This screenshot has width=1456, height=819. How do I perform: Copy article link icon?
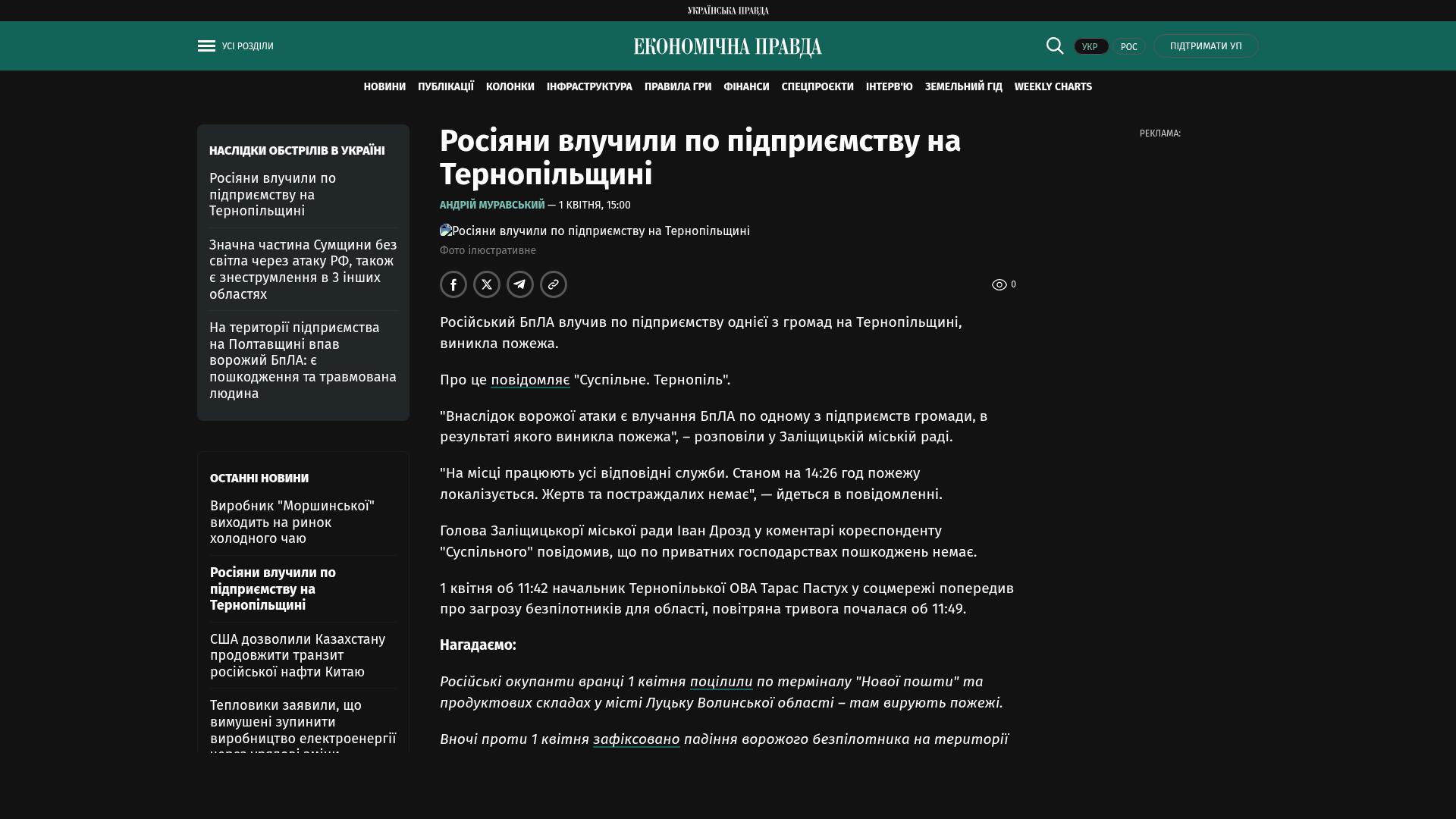click(x=554, y=284)
